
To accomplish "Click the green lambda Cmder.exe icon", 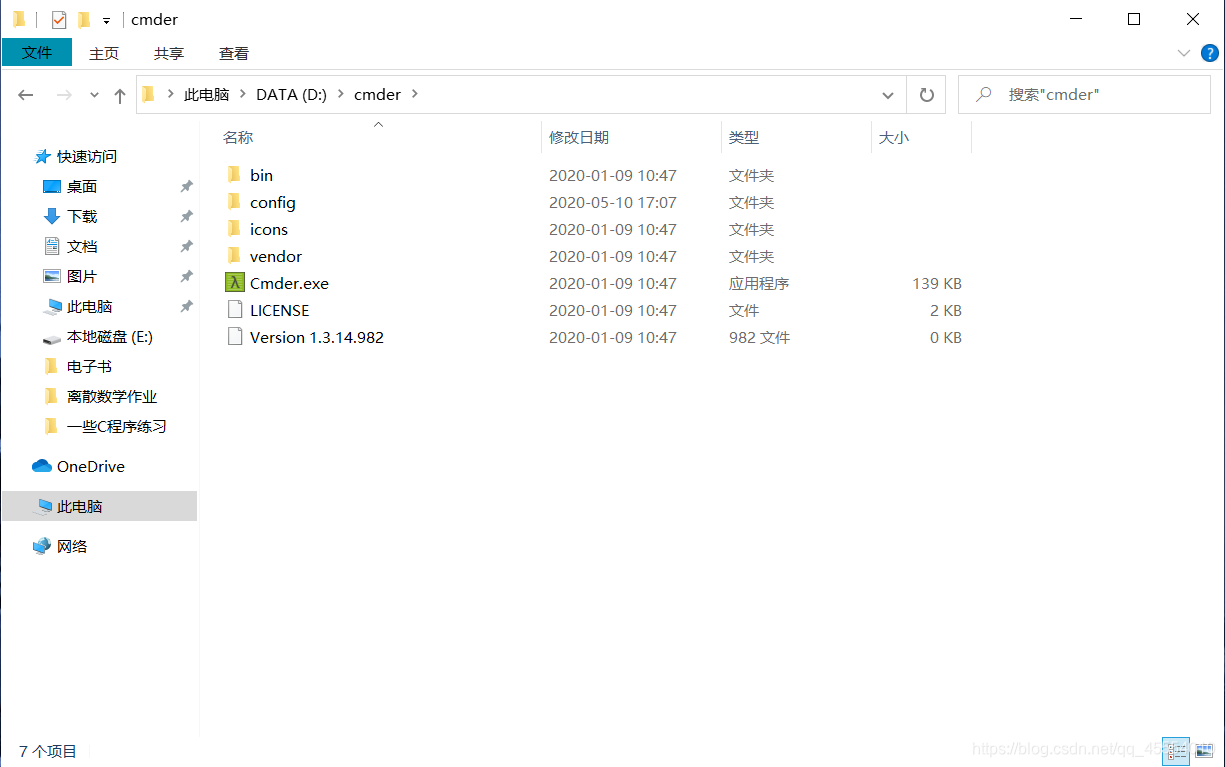I will click(235, 283).
